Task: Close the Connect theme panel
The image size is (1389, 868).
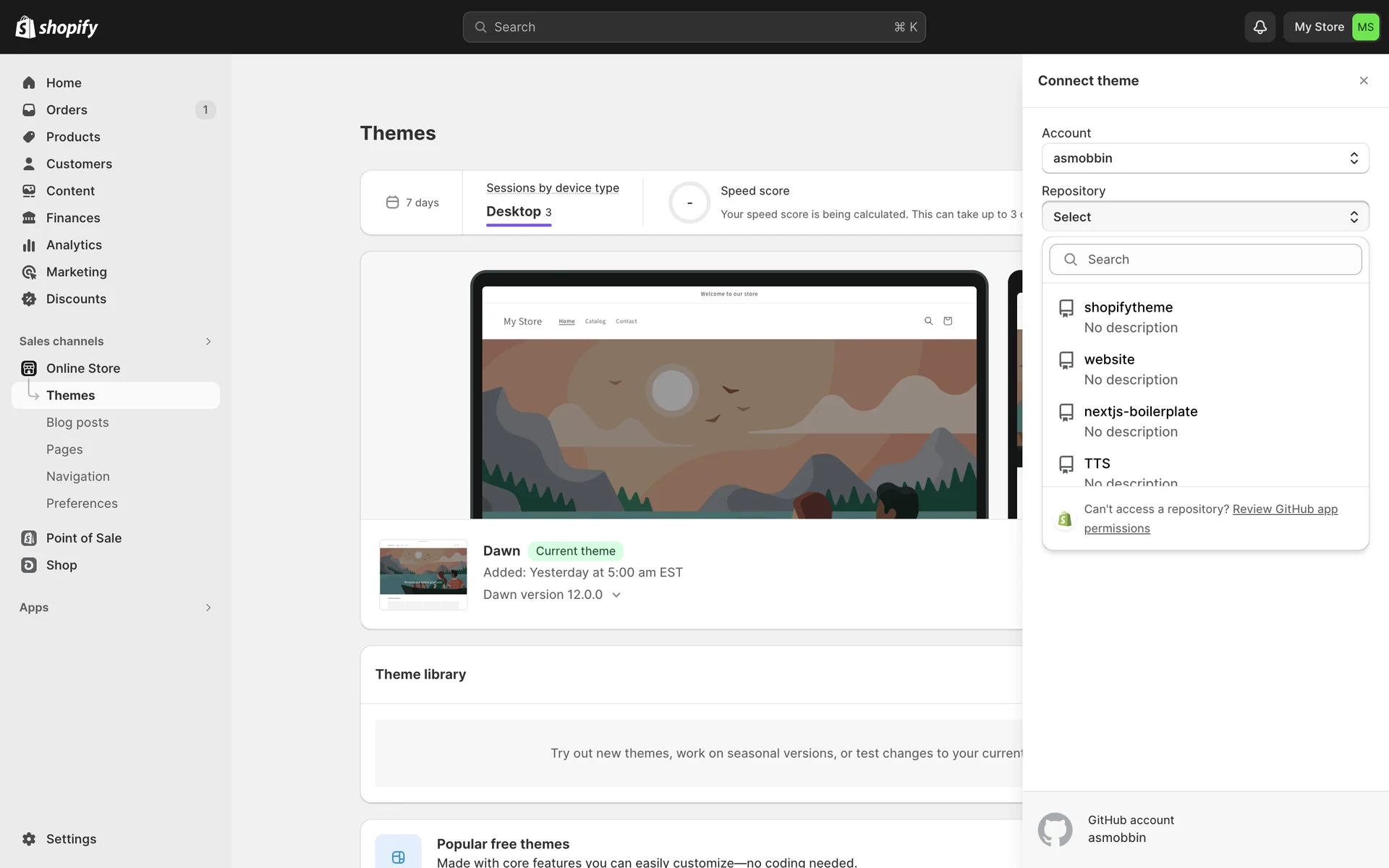Action: tap(1363, 81)
